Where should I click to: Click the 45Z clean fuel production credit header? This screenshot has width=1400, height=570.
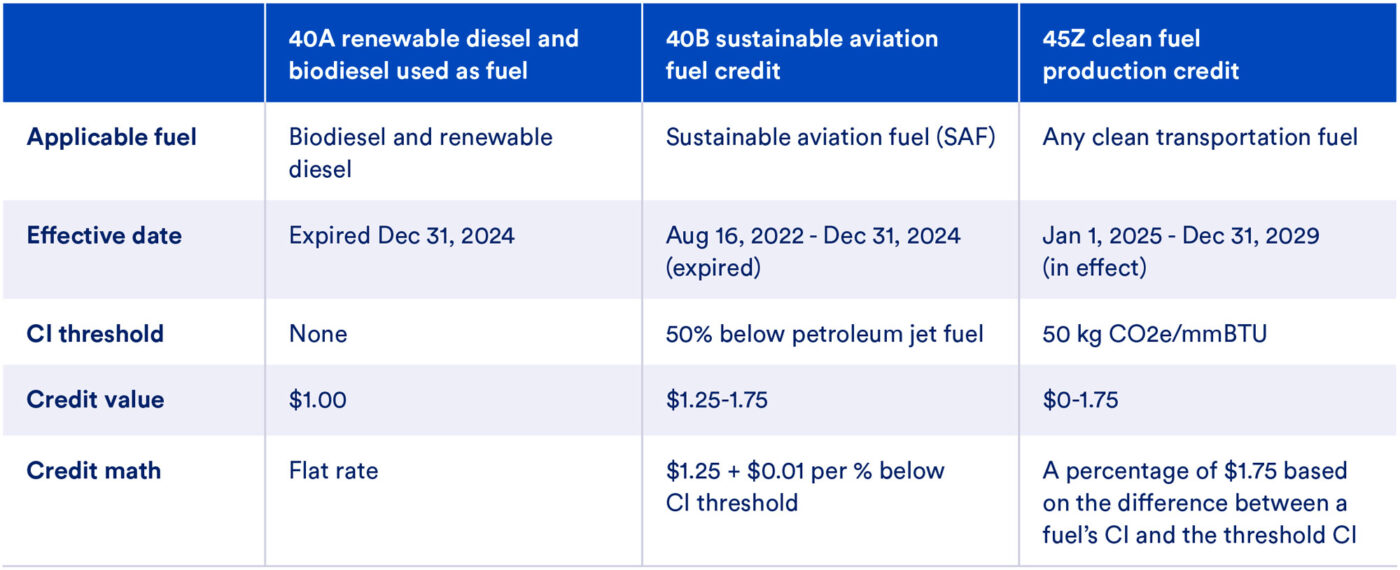click(1140, 54)
